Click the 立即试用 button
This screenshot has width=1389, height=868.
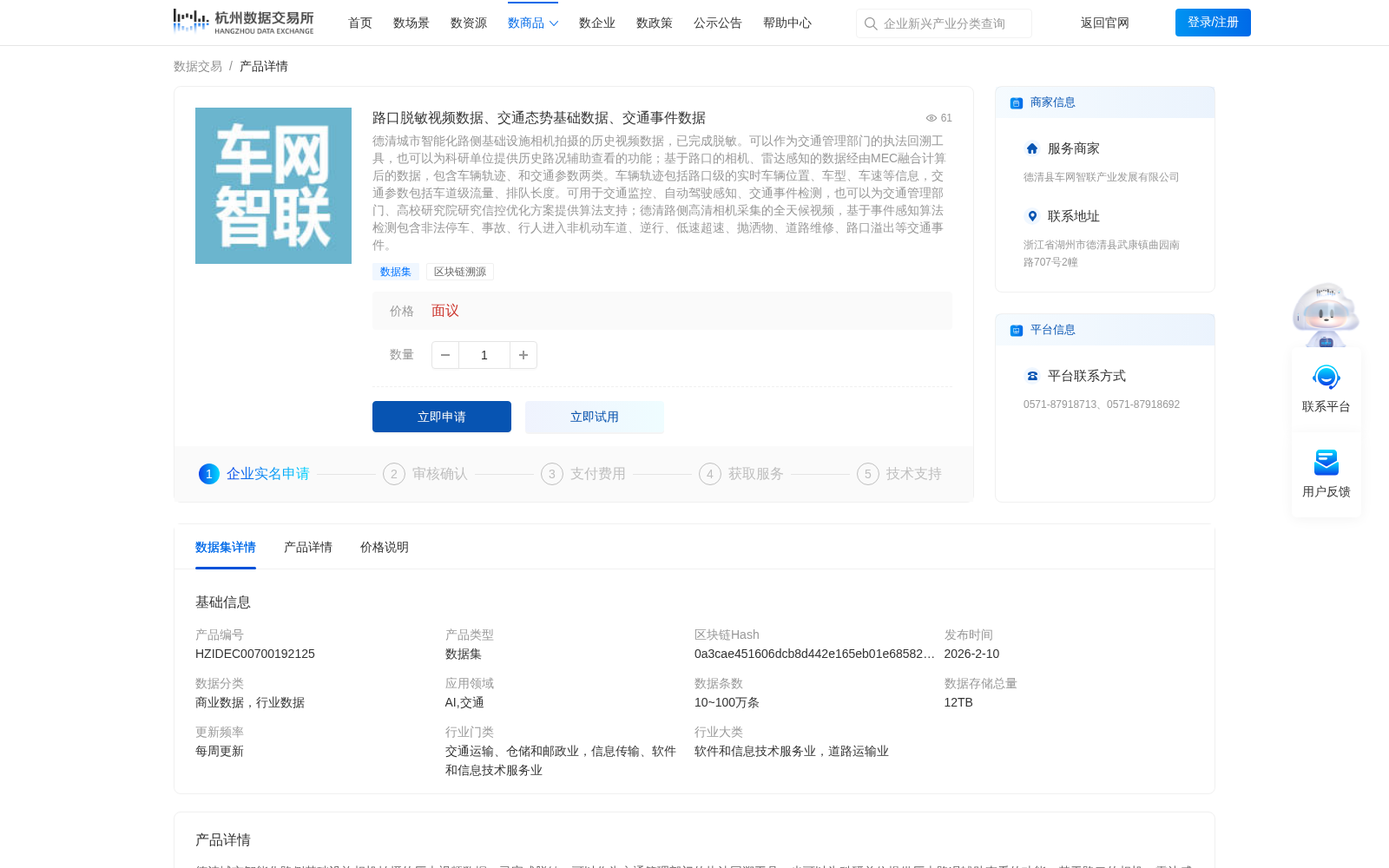pyautogui.click(x=595, y=417)
